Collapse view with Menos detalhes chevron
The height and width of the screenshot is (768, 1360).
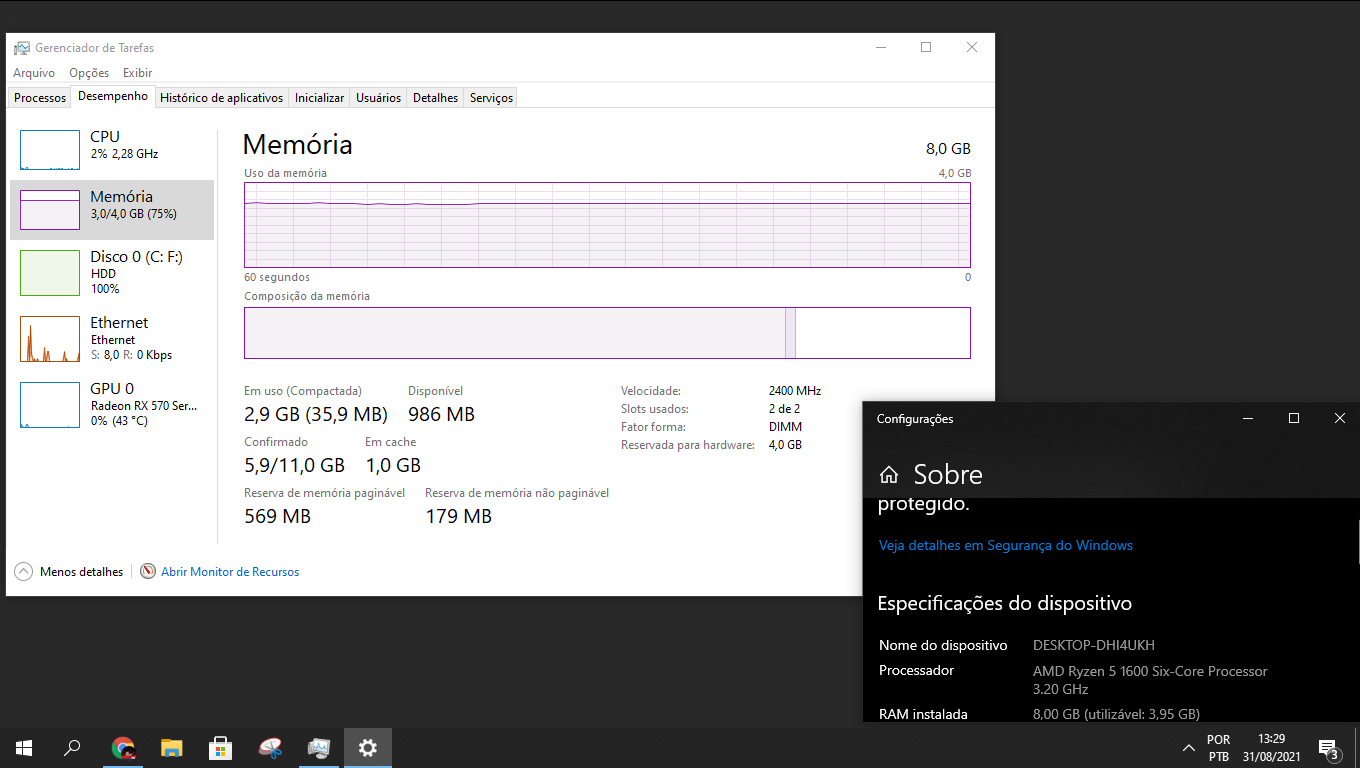[x=24, y=572]
